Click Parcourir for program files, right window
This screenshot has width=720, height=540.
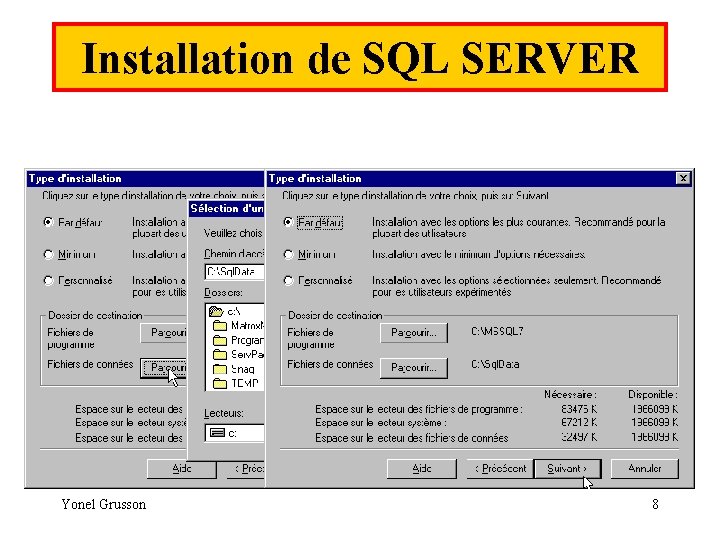[x=414, y=333]
